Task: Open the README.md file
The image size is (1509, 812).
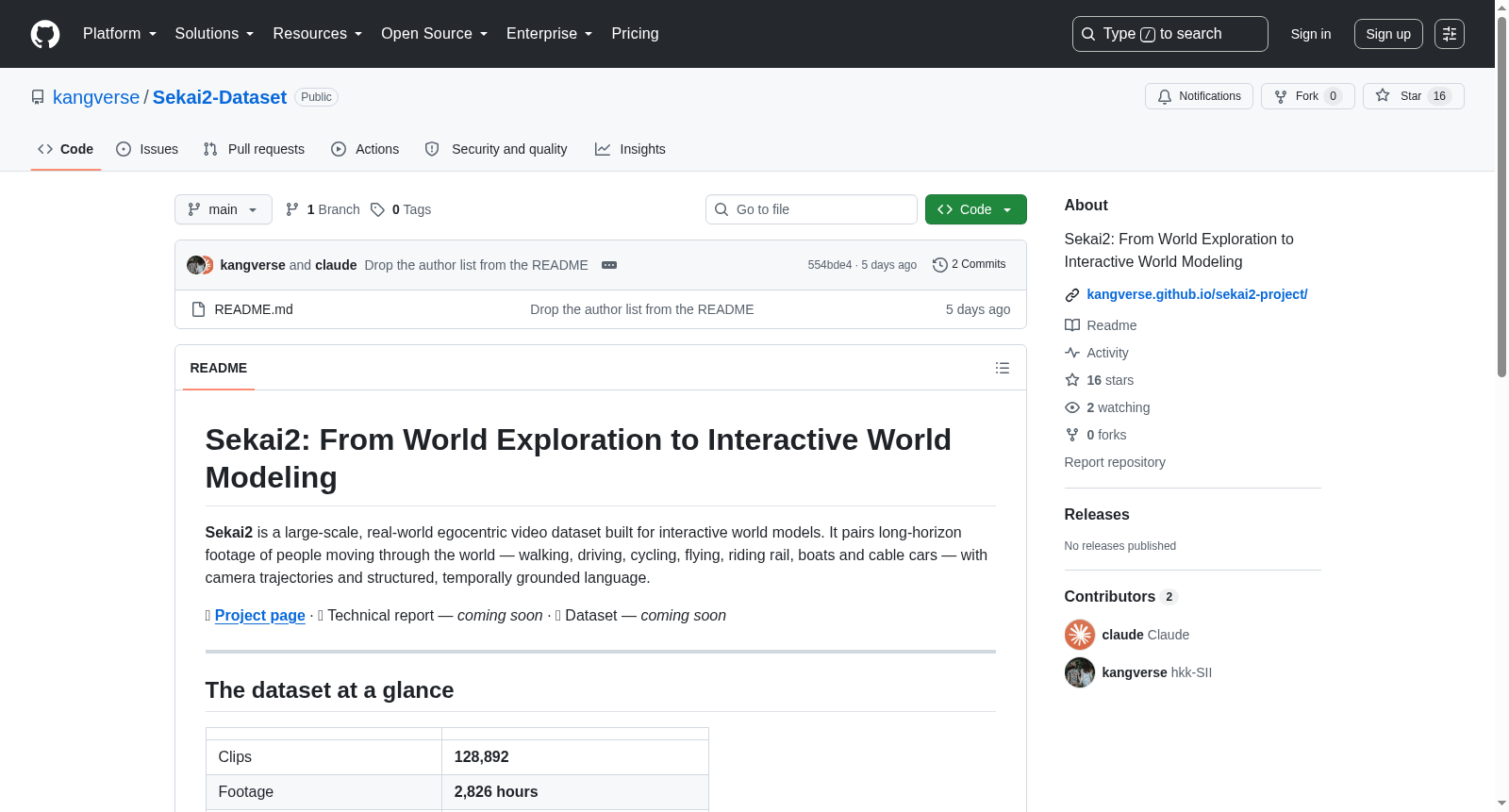Action: [254, 309]
